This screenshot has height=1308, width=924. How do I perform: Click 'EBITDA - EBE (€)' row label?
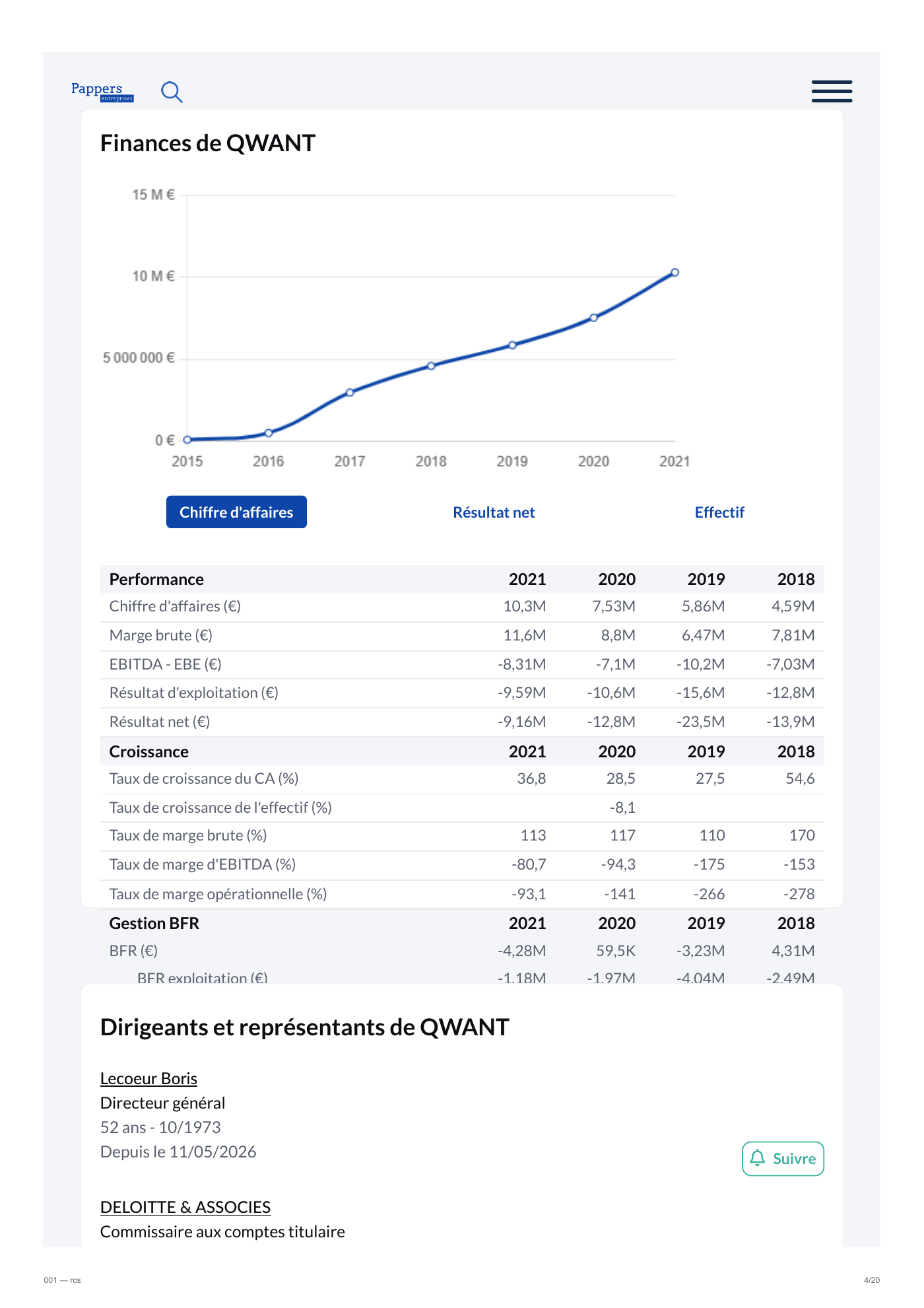(x=166, y=665)
